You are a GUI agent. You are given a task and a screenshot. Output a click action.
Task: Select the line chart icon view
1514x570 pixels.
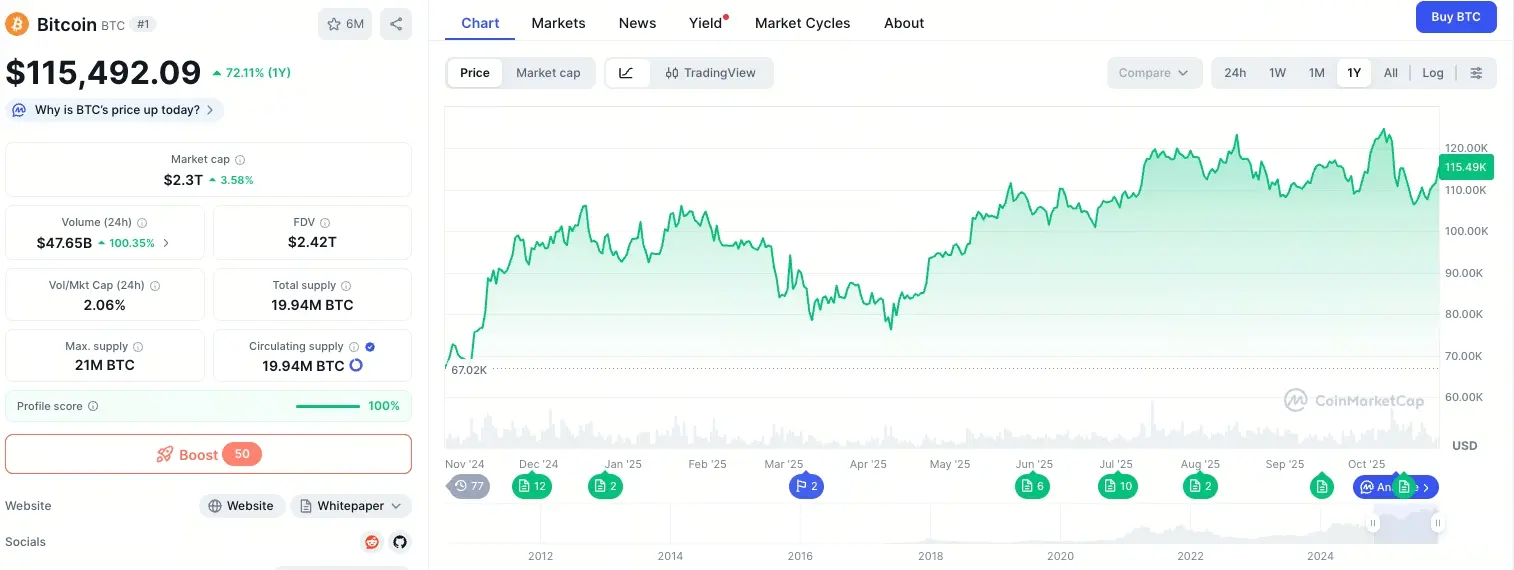pos(627,73)
